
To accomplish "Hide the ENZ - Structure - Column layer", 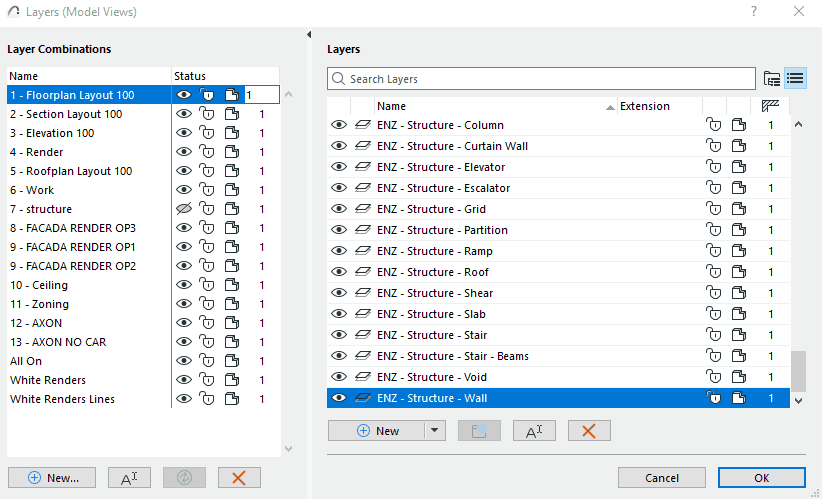I will tap(339, 125).
